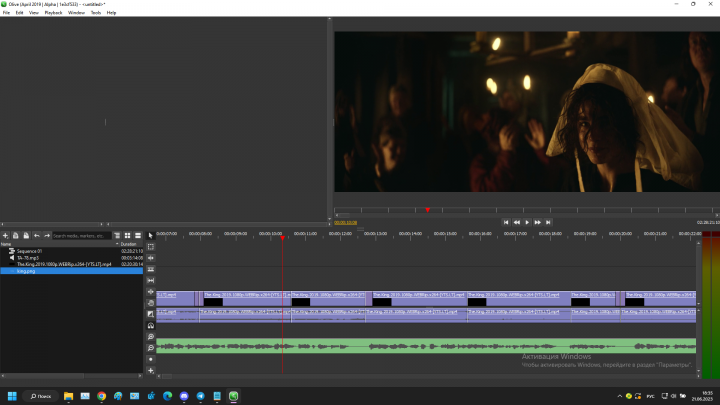This screenshot has height=405, width=720.
Task: Select the Pointer tool in timeline toolbar
Action: [151, 236]
